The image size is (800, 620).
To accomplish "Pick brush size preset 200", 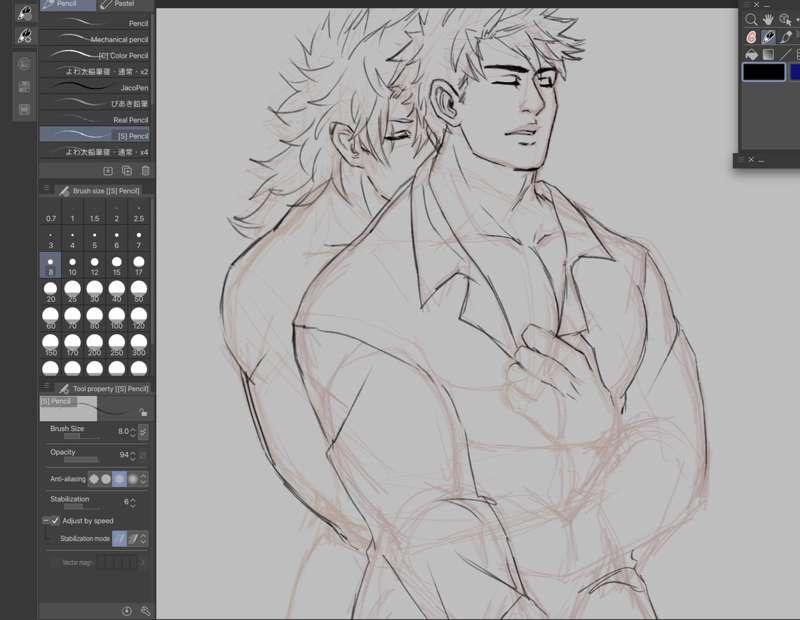I will point(94,345).
